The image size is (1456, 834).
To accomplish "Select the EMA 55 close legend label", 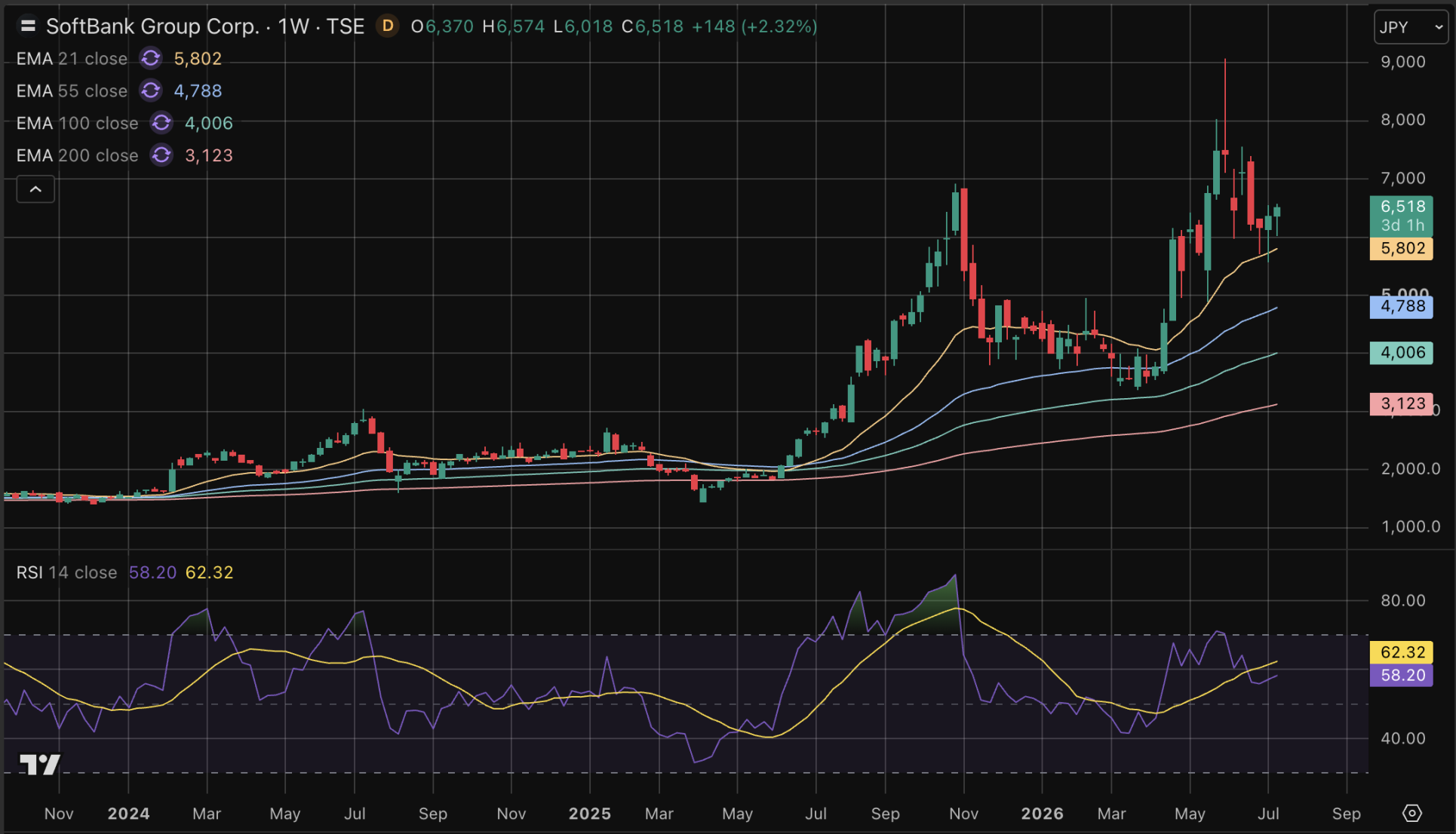I will click(72, 91).
